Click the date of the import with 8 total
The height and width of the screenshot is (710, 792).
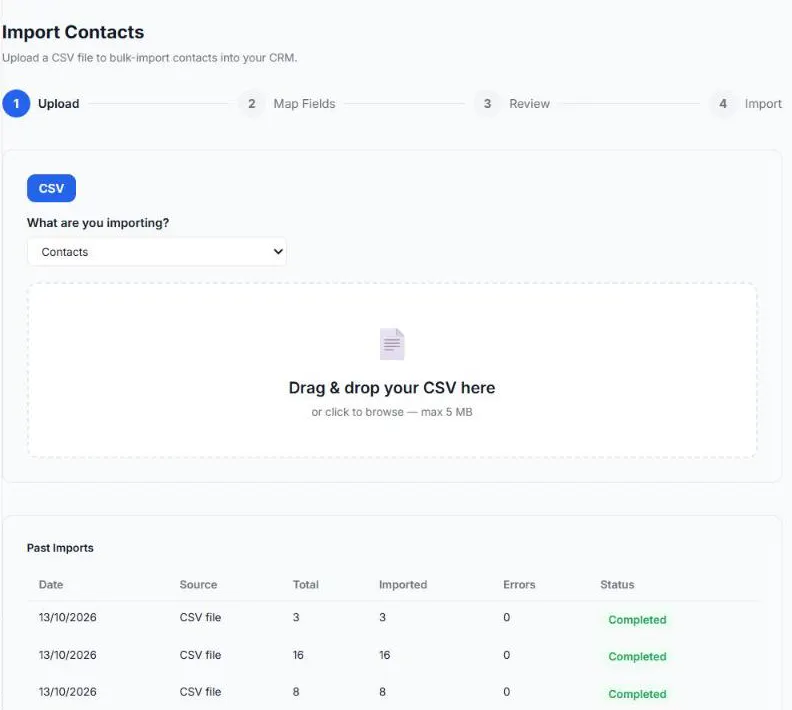pyautogui.click(x=68, y=692)
